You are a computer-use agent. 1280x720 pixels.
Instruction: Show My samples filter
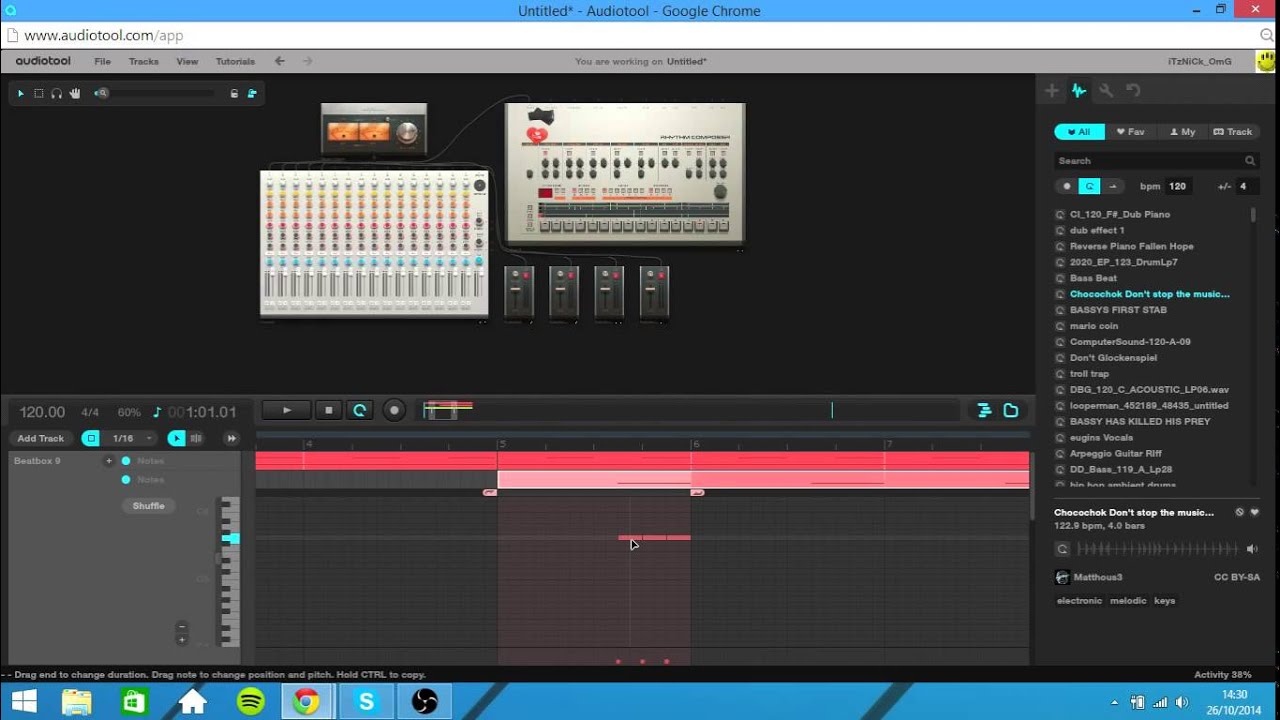coord(1182,131)
